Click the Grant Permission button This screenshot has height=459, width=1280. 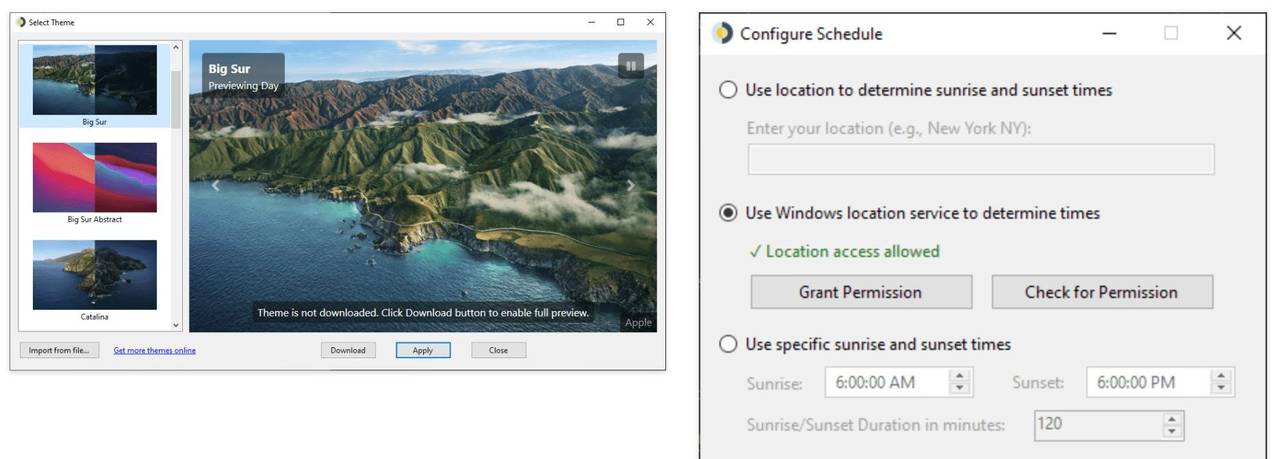click(861, 292)
